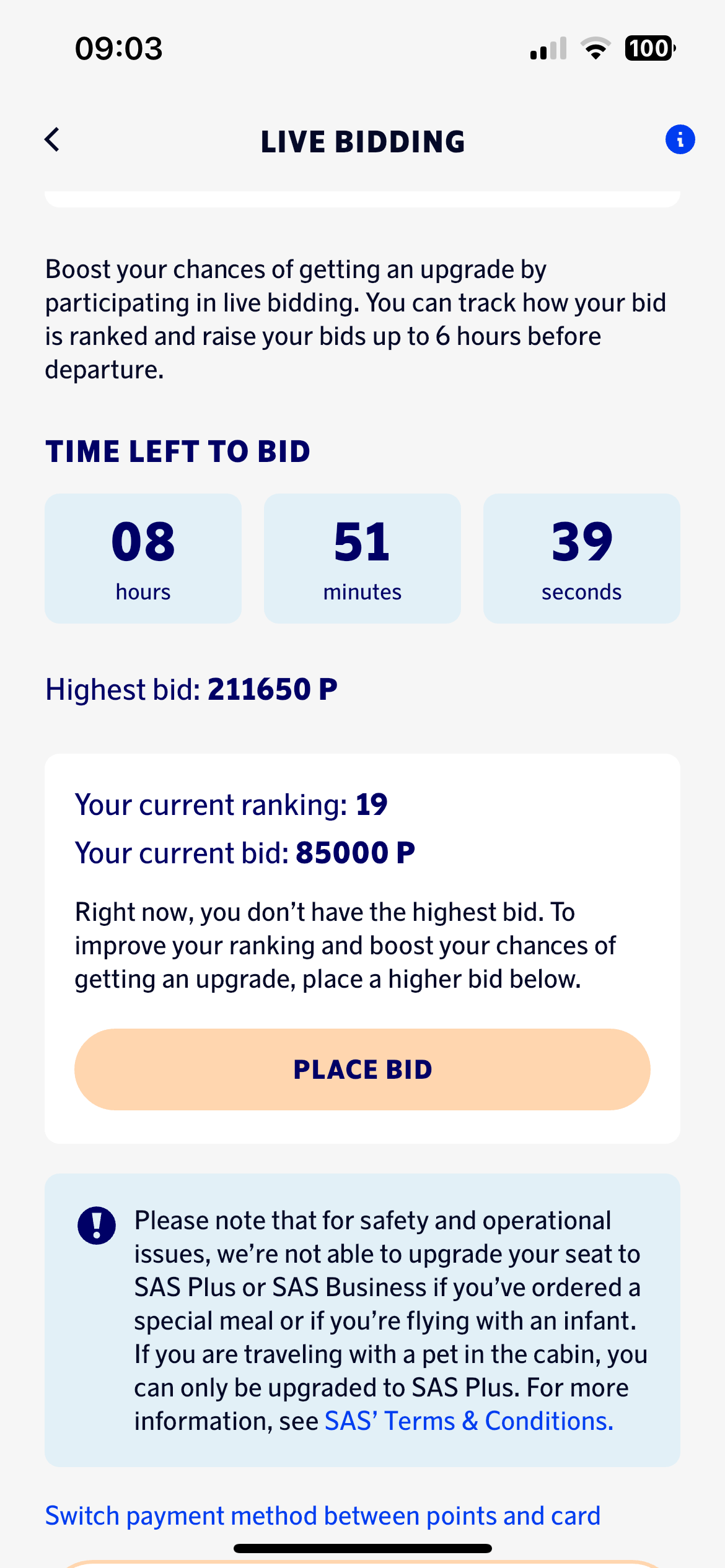Tap Your current ranking 19 line

231,804
